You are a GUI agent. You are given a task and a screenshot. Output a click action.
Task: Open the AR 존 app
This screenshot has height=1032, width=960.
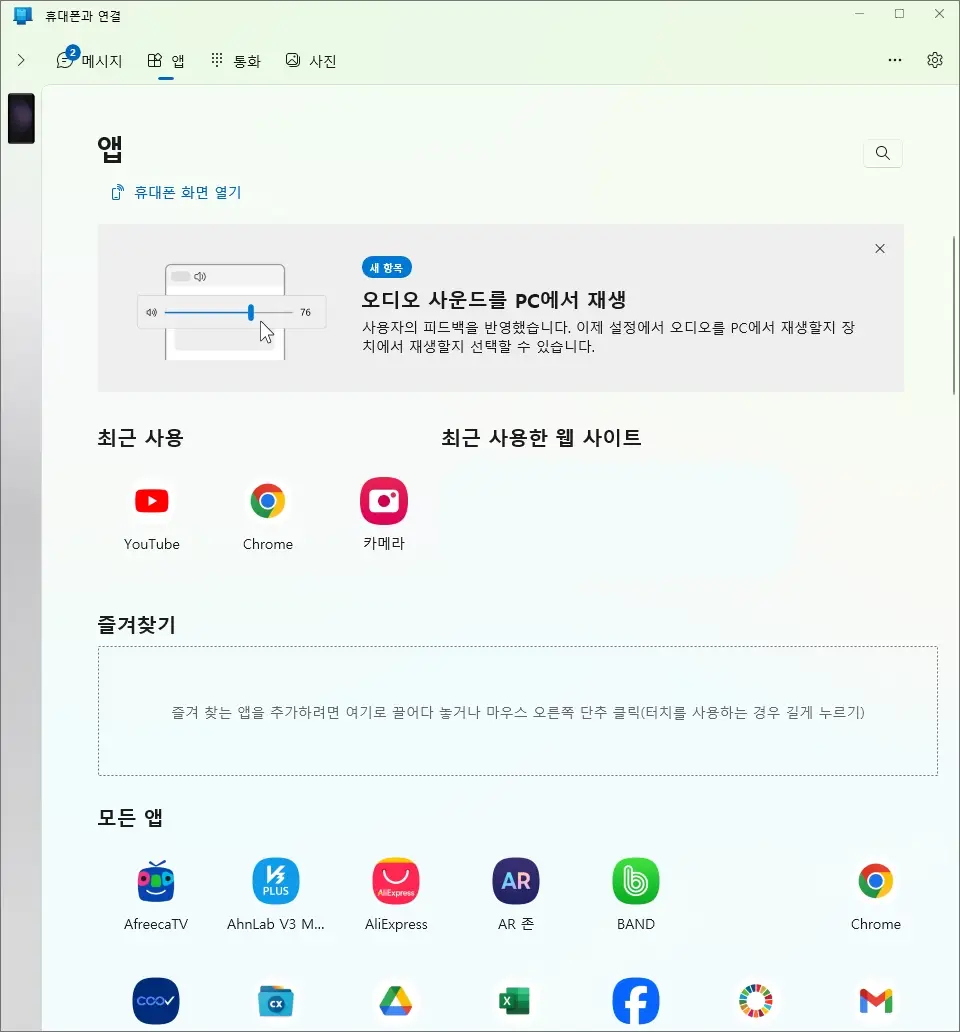515,881
